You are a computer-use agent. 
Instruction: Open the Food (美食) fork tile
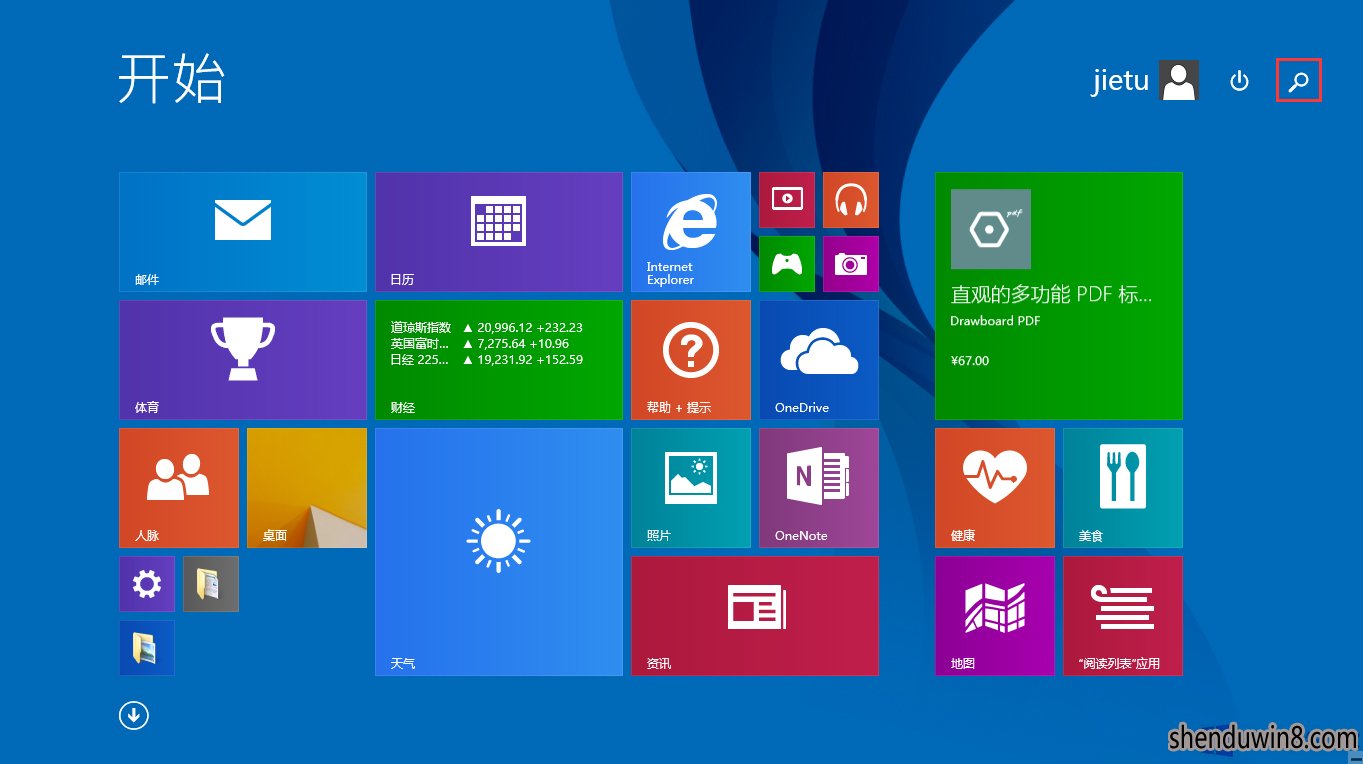(1123, 488)
